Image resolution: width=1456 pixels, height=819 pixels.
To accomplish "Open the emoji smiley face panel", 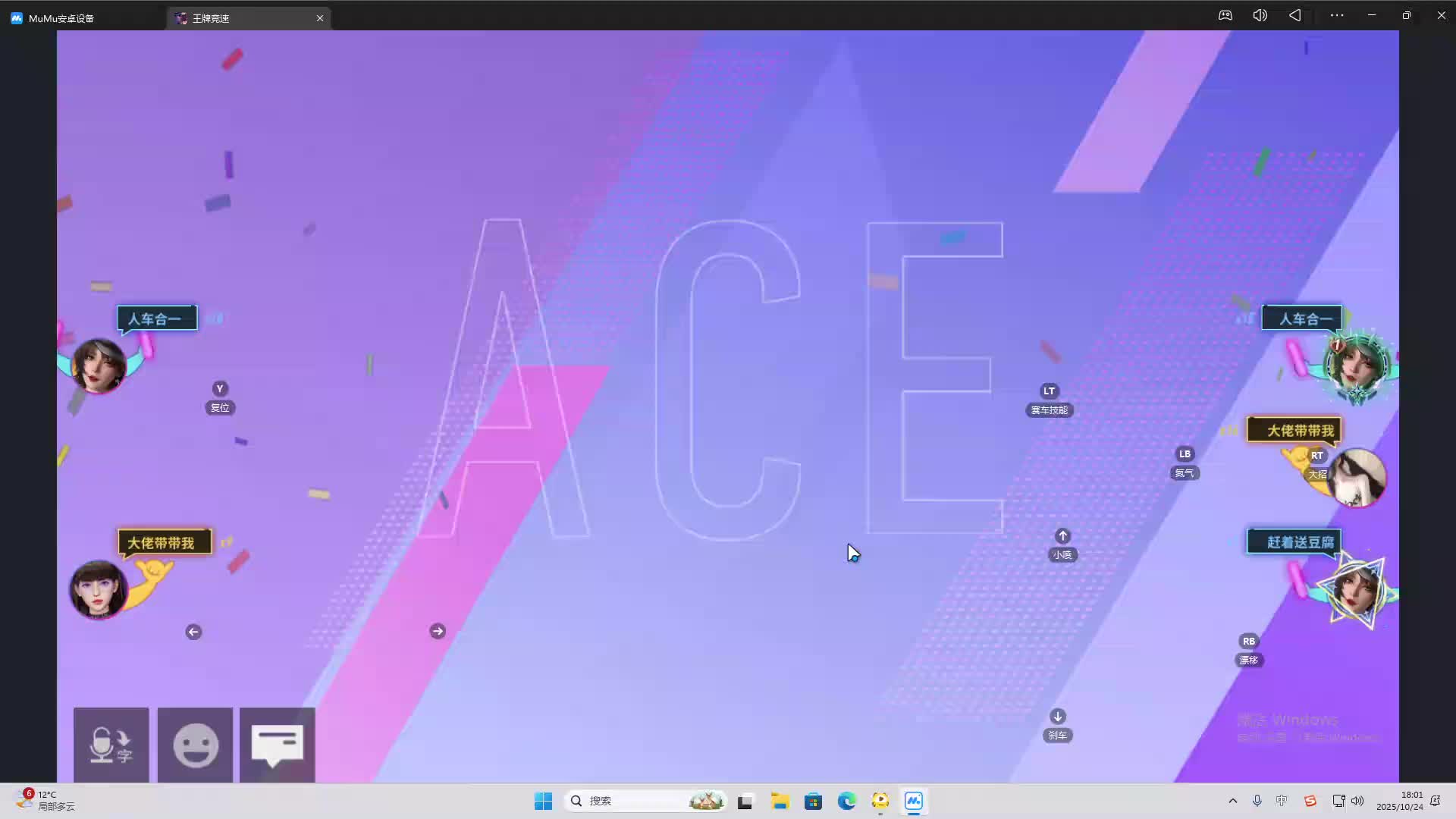I will click(x=195, y=745).
